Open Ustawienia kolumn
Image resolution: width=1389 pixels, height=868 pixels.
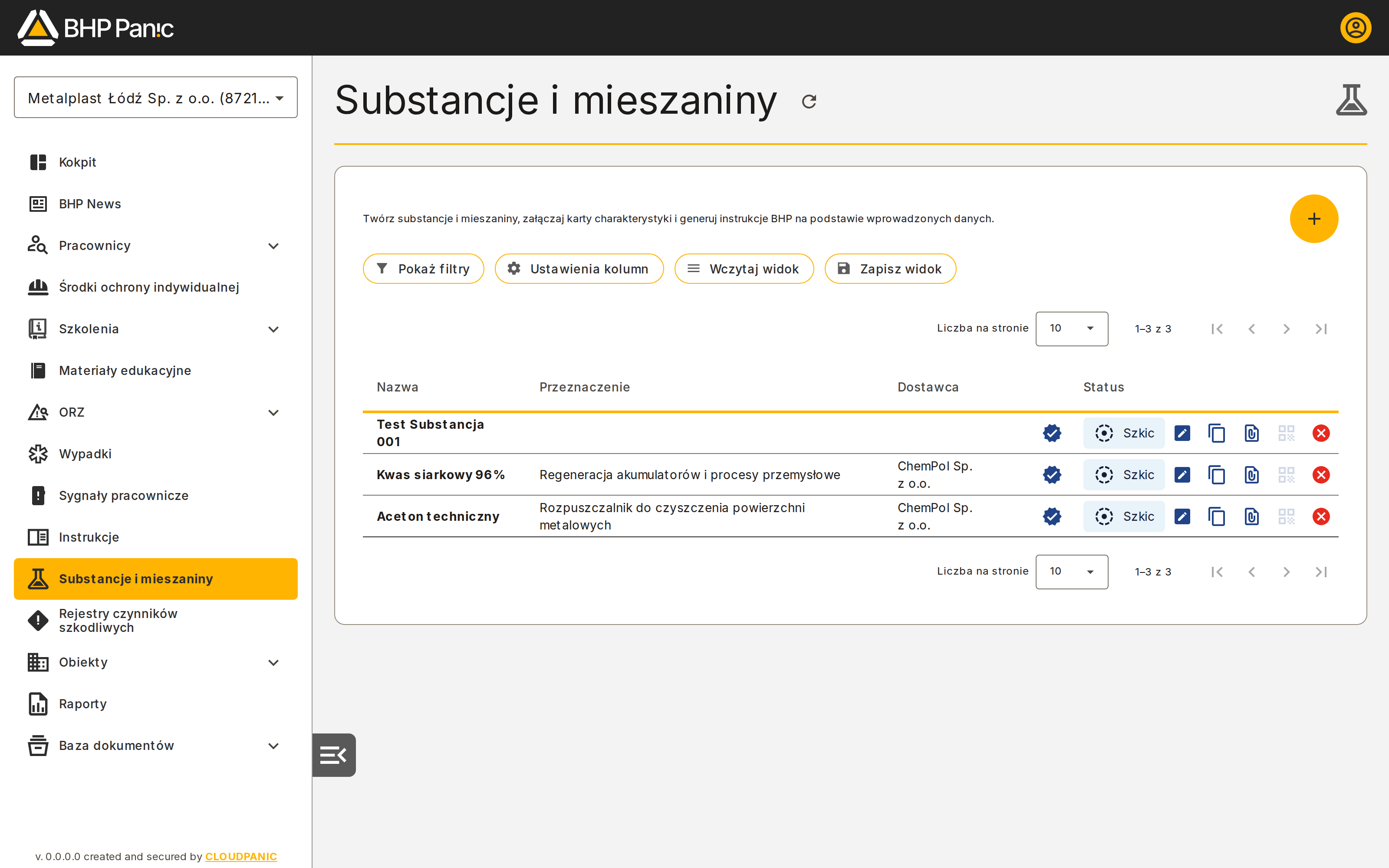pos(579,269)
